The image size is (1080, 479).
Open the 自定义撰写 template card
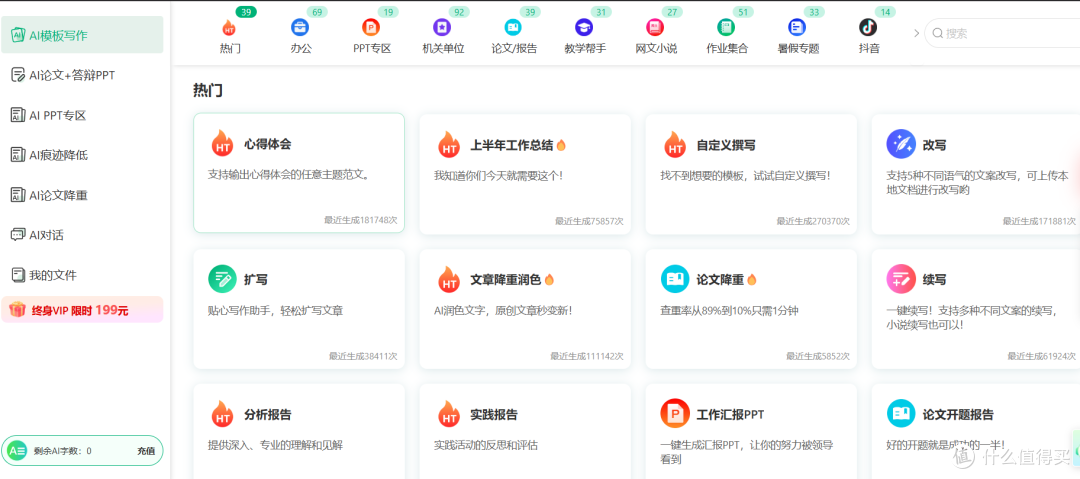(x=751, y=174)
